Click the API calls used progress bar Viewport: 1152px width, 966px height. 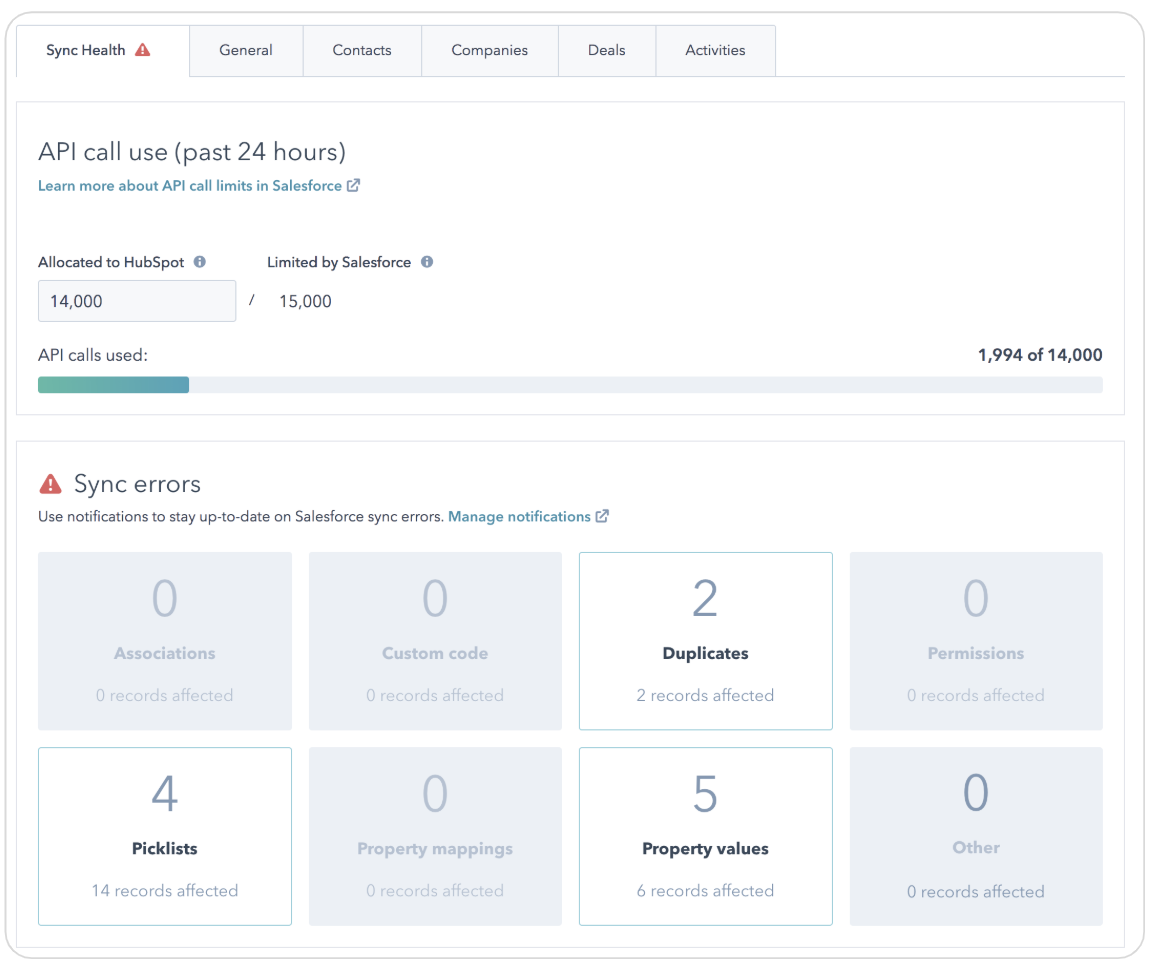[570, 385]
